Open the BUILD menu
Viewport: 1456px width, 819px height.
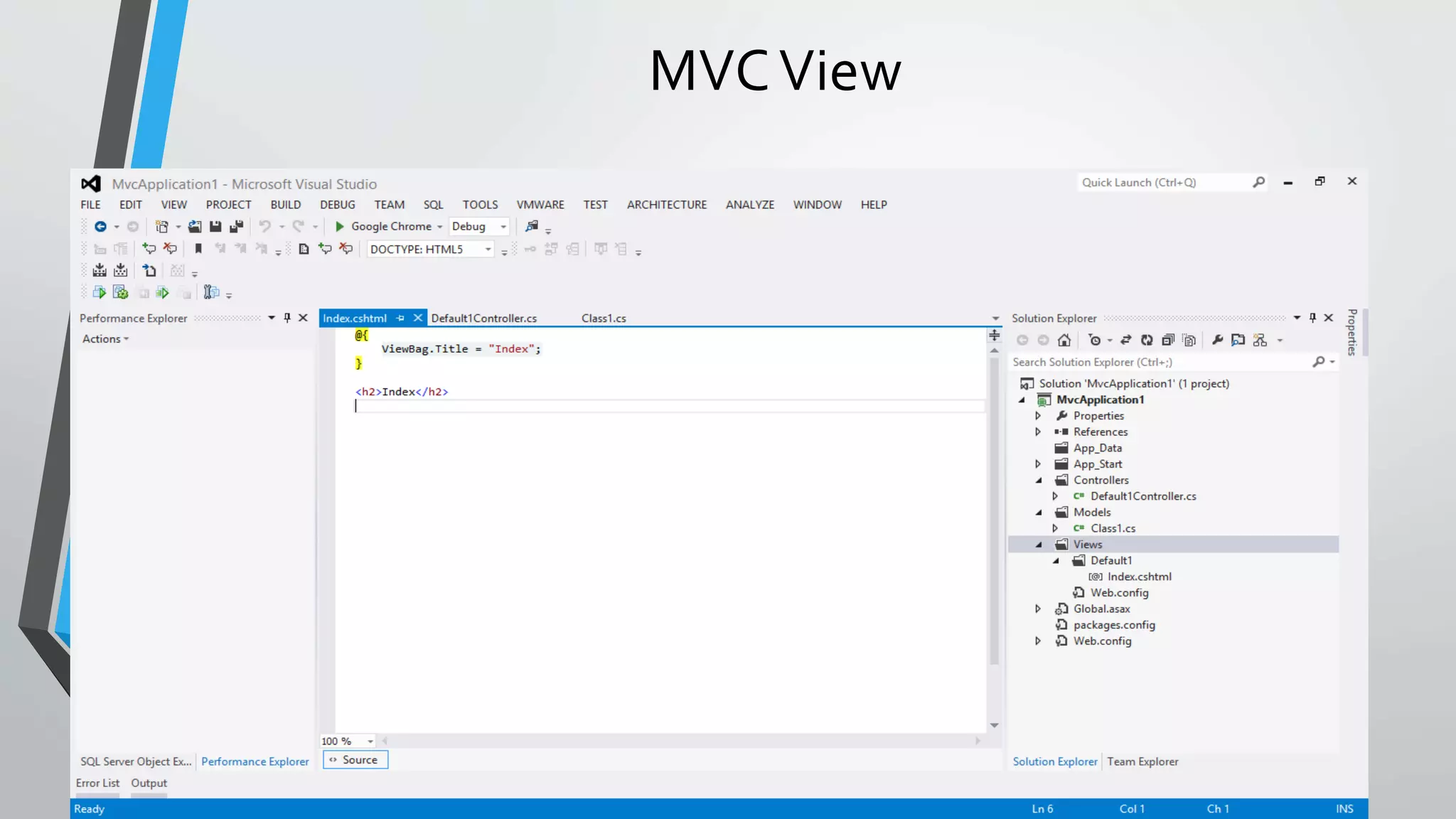click(285, 205)
